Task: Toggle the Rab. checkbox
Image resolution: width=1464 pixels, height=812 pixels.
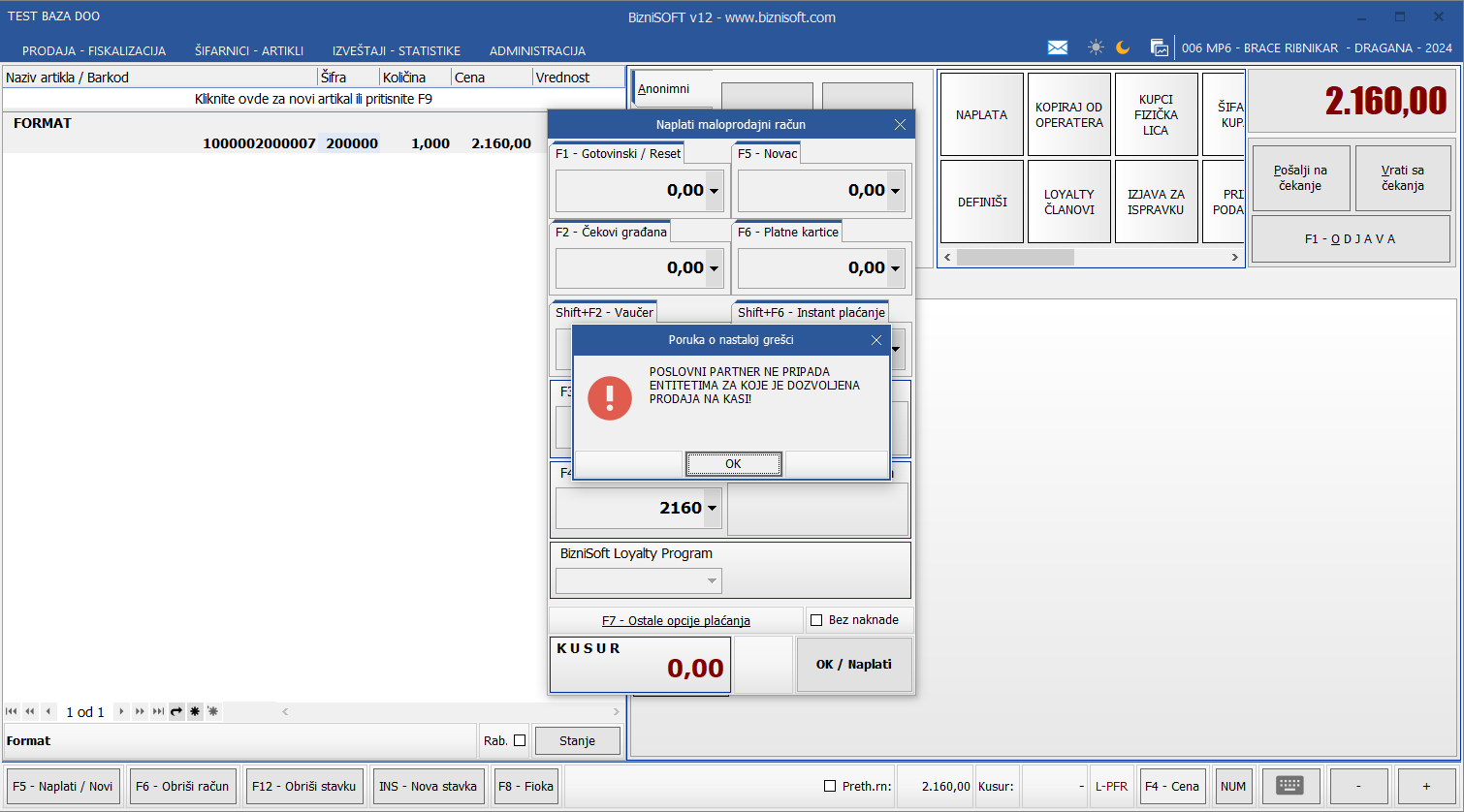Action: click(x=520, y=740)
